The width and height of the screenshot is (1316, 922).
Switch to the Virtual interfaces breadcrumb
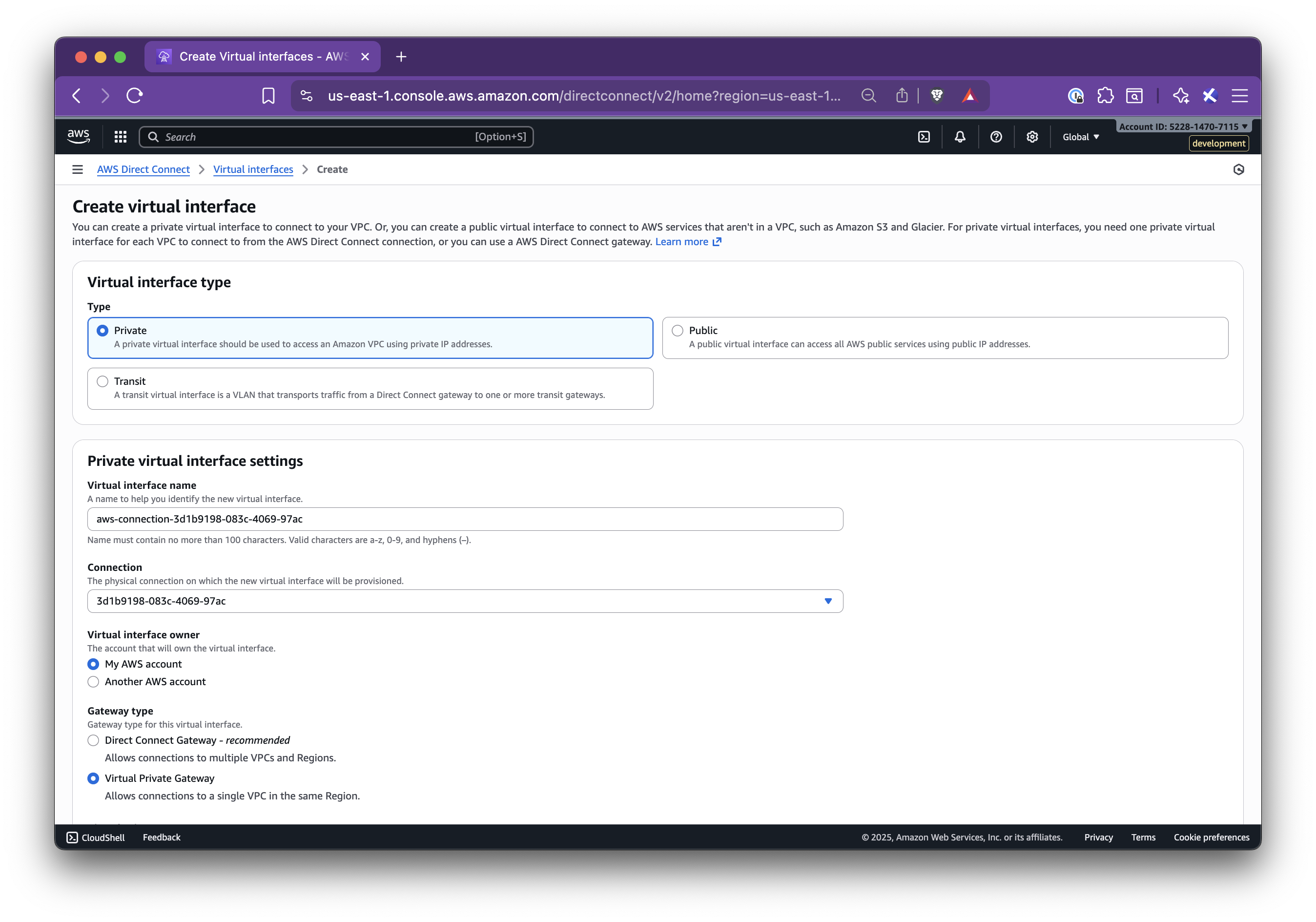pyautogui.click(x=253, y=169)
